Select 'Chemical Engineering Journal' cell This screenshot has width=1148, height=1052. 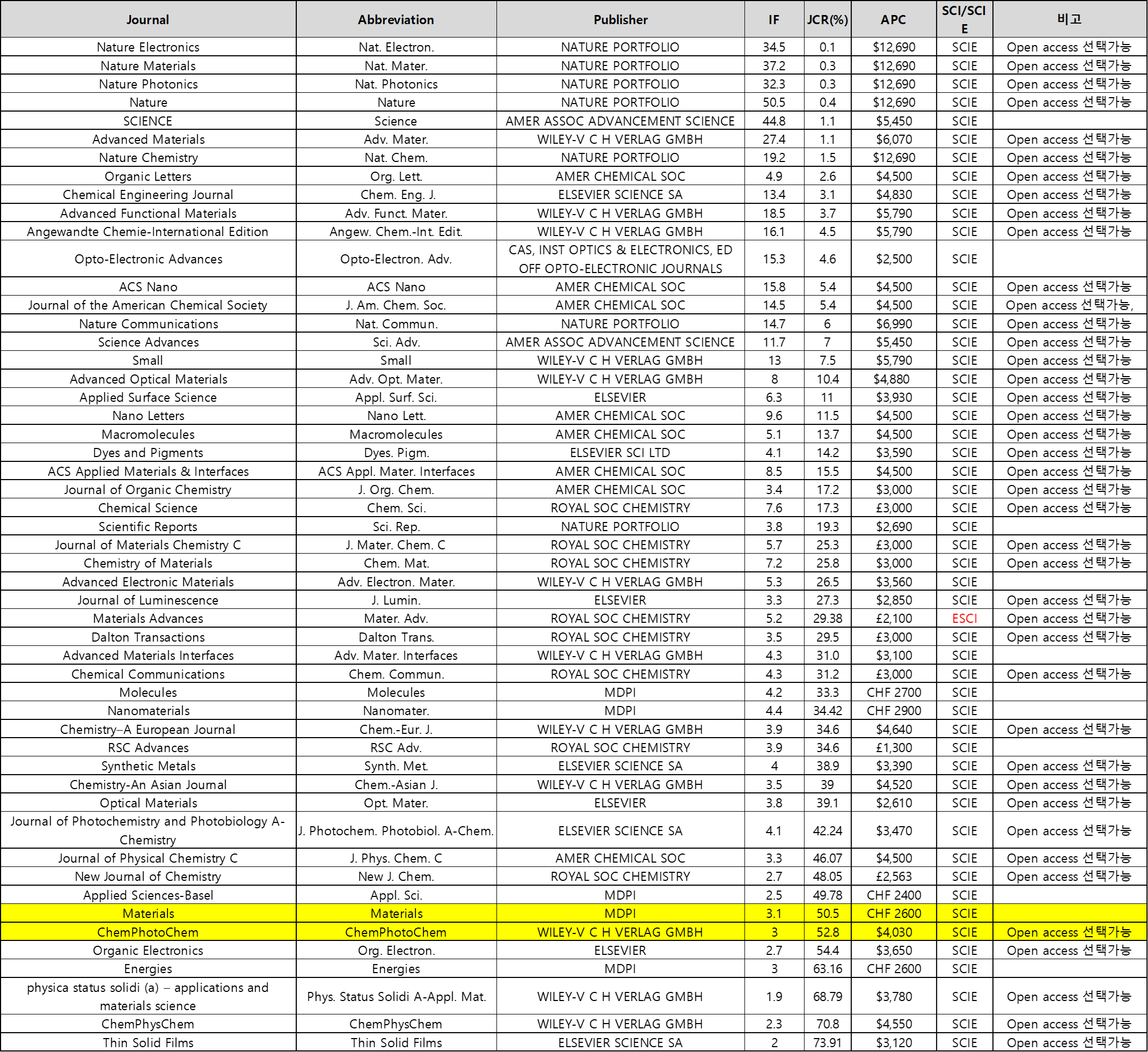tap(148, 195)
